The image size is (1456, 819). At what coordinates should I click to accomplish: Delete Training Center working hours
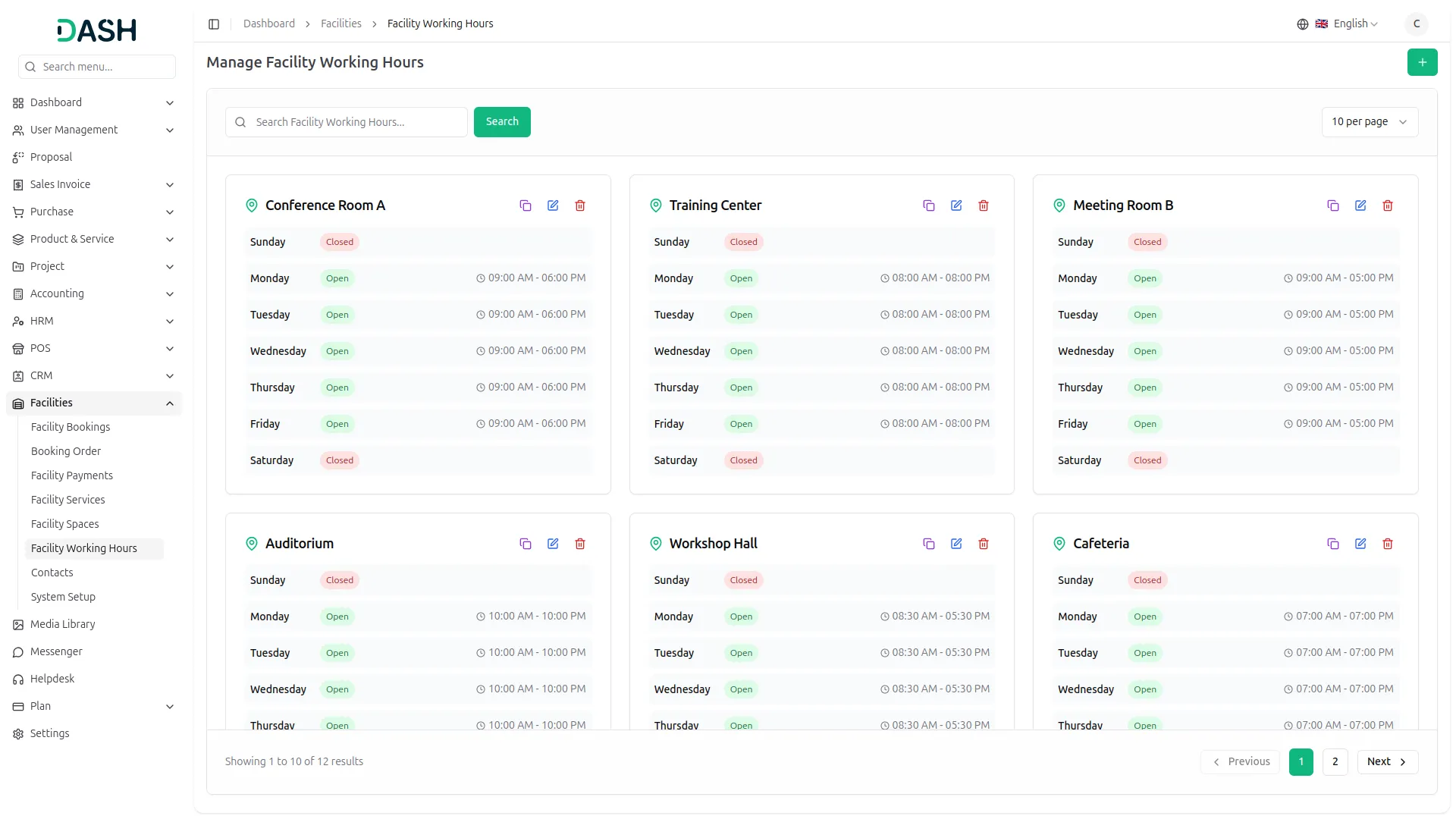pos(984,206)
